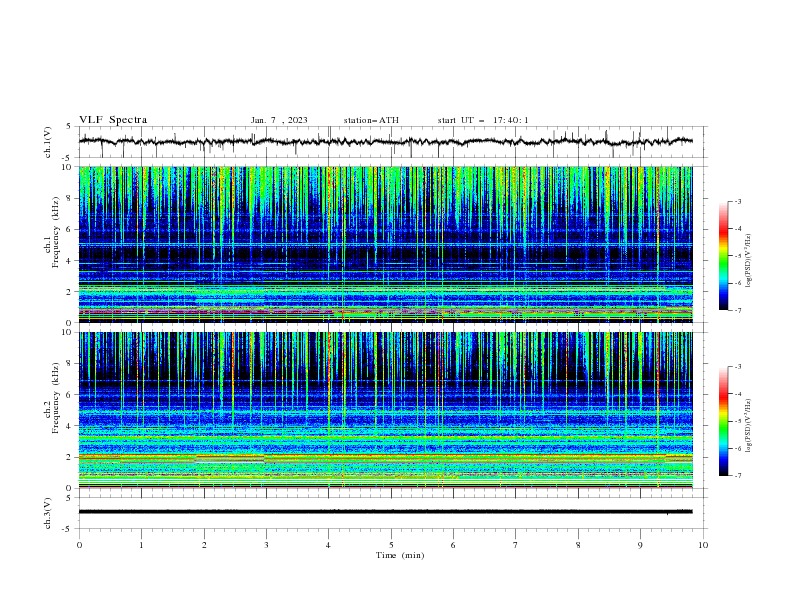Viewport: 792px width, 612px height.
Task: Click inside the ch.2 spectrogram panel
Action: 386,410
